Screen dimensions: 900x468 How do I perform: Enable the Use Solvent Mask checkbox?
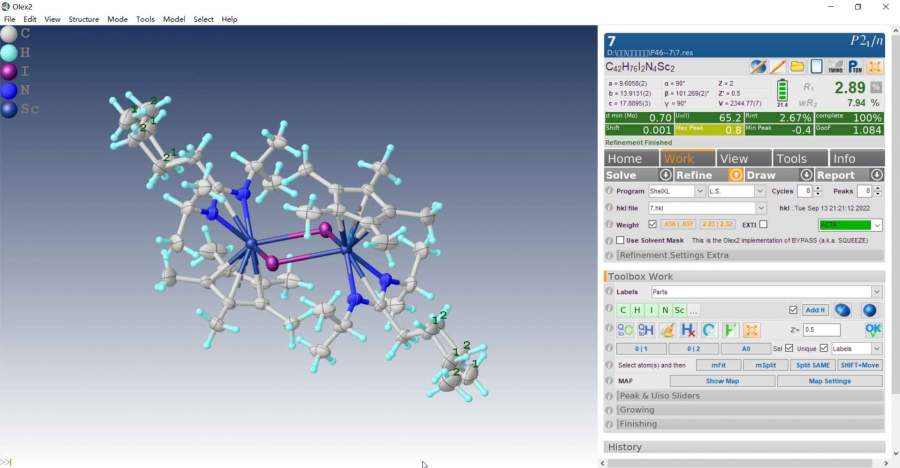point(620,241)
